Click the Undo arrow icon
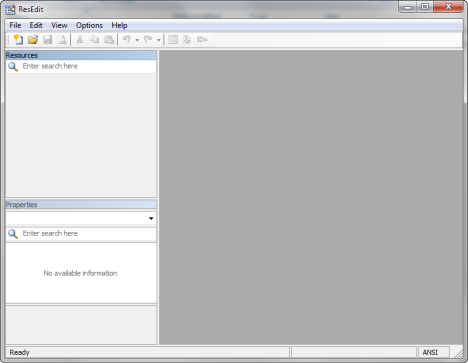The width and height of the screenshot is (468, 363). 126,40
